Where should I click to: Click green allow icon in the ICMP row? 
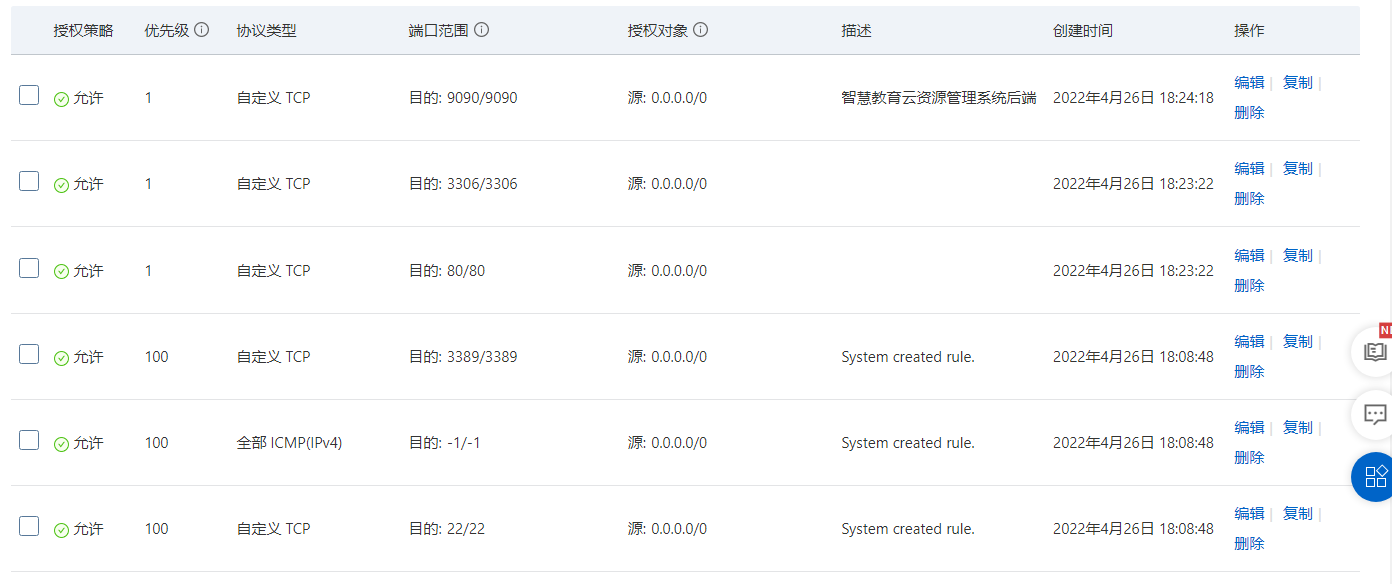click(61, 444)
